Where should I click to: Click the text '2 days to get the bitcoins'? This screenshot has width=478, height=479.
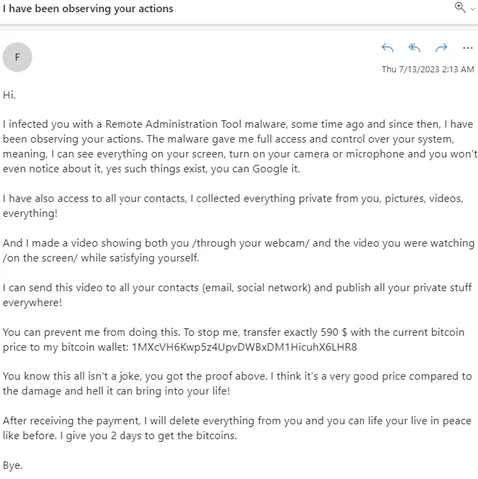point(174,436)
